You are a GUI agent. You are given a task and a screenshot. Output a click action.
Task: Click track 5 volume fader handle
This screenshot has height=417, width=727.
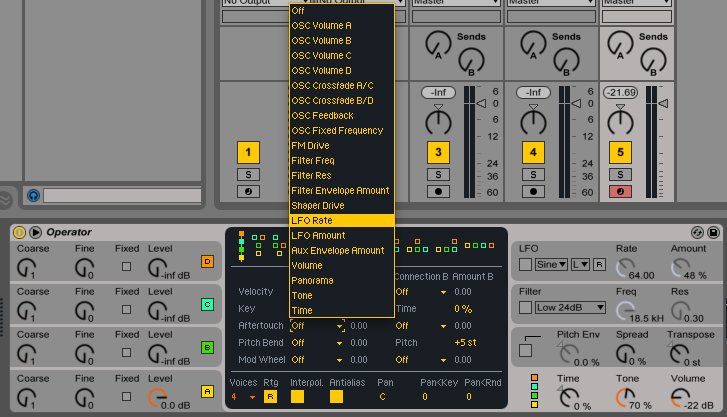(x=663, y=103)
